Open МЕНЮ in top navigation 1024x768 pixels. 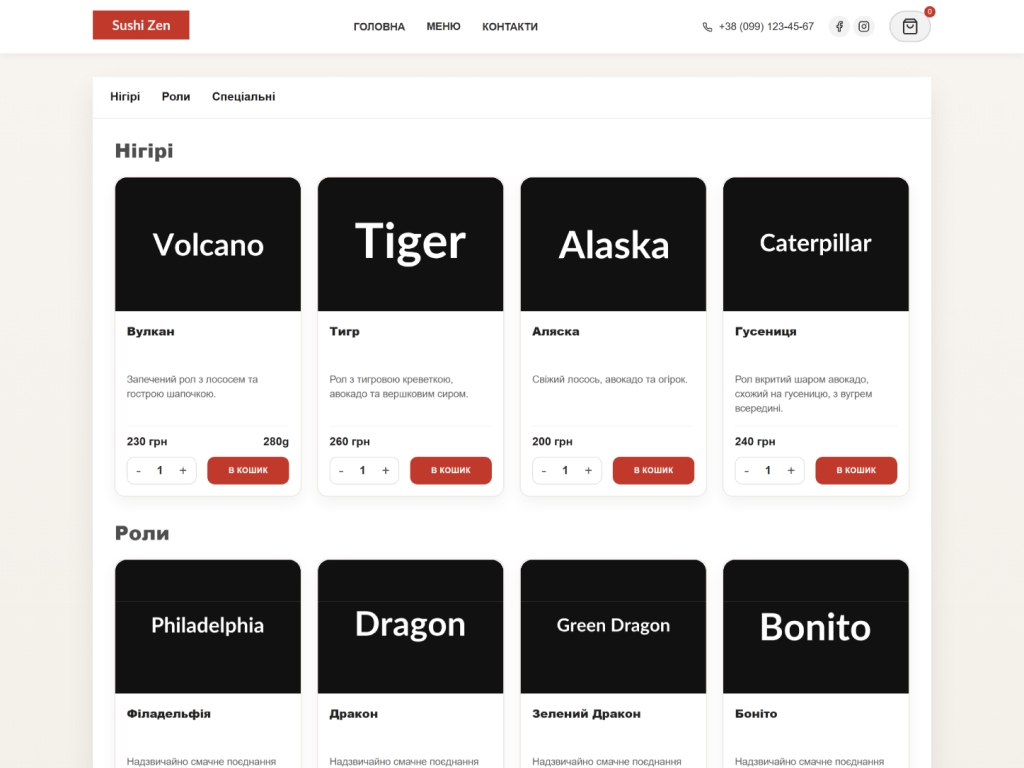[443, 27]
